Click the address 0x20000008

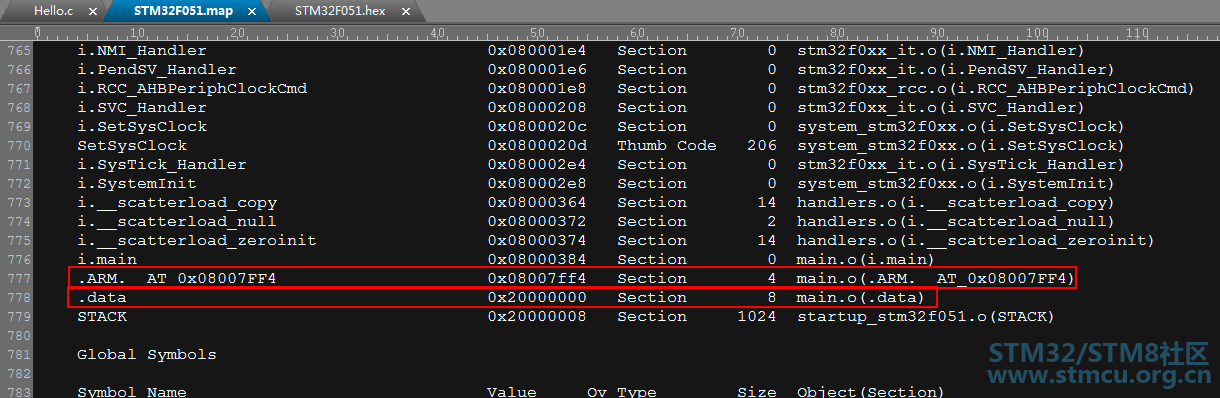pos(537,316)
